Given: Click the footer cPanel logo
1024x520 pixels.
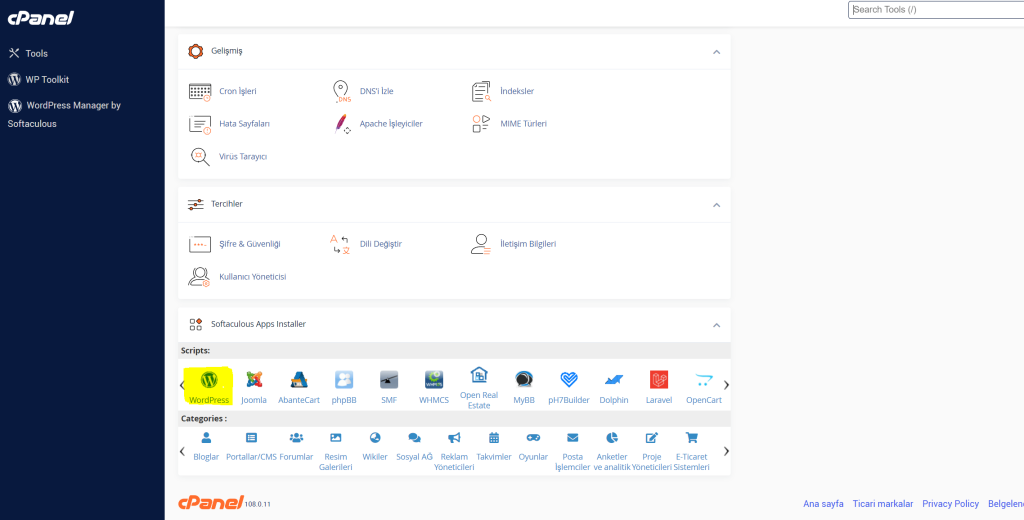Looking at the screenshot, I should [210, 502].
